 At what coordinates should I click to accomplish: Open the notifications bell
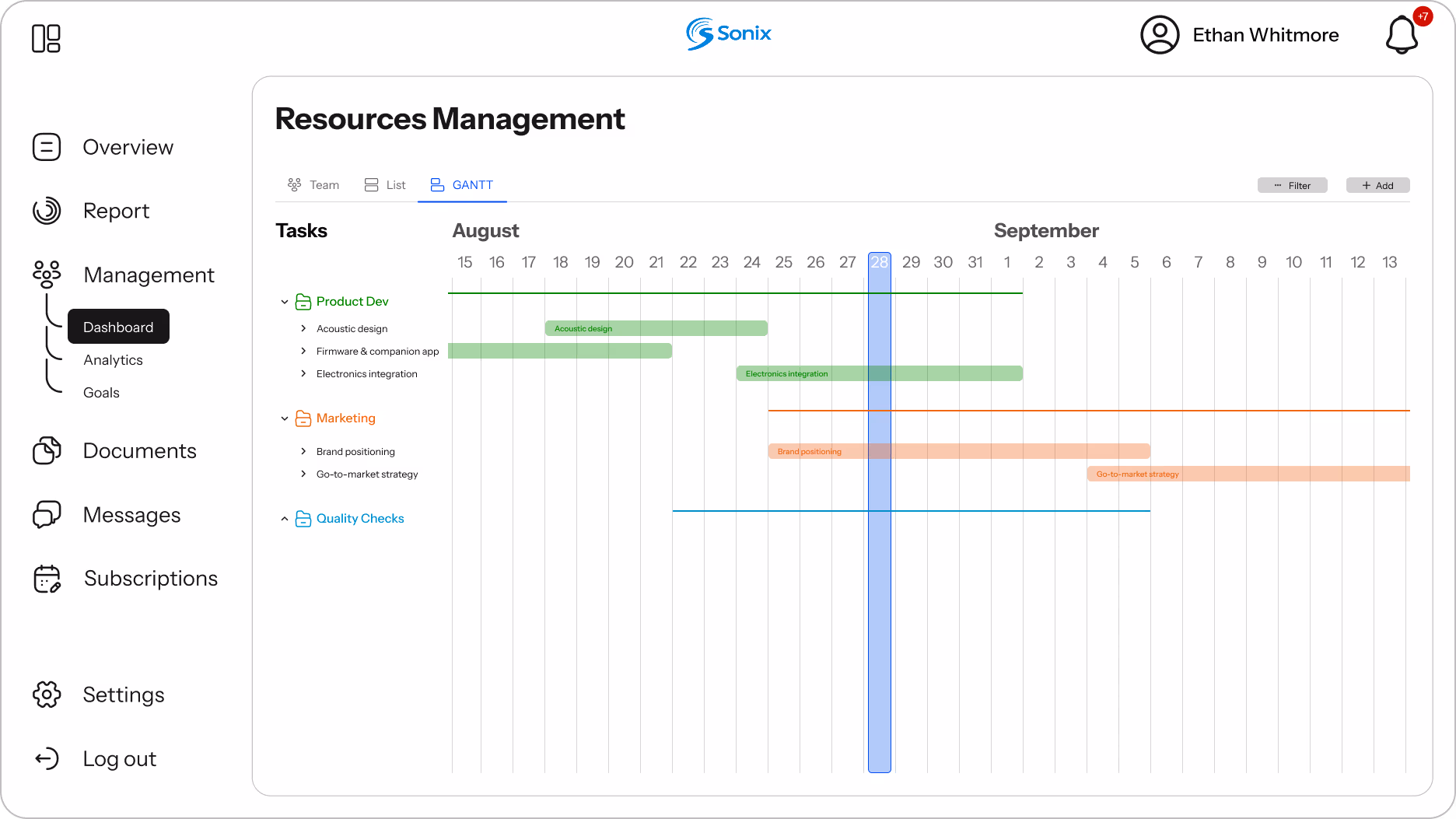tap(1402, 35)
